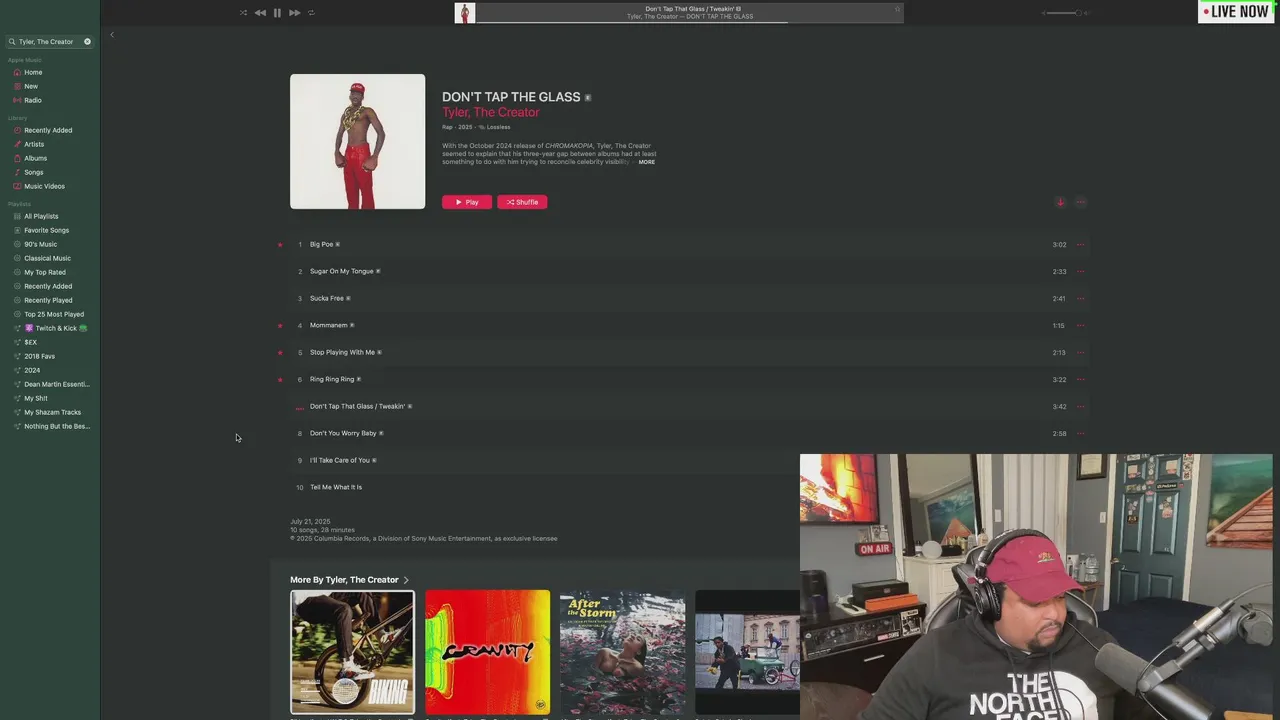Click the Tyler, The Creator search field
The image size is (1280, 720).
pyautogui.click(x=50, y=42)
